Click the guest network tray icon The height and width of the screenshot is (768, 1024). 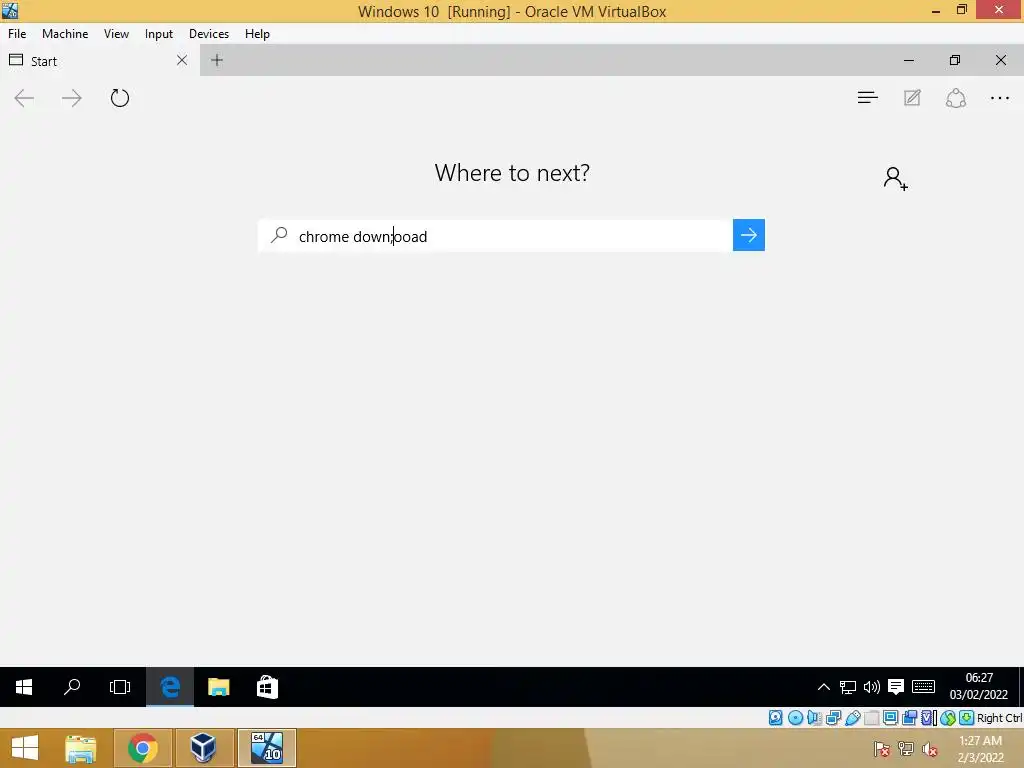(x=848, y=687)
